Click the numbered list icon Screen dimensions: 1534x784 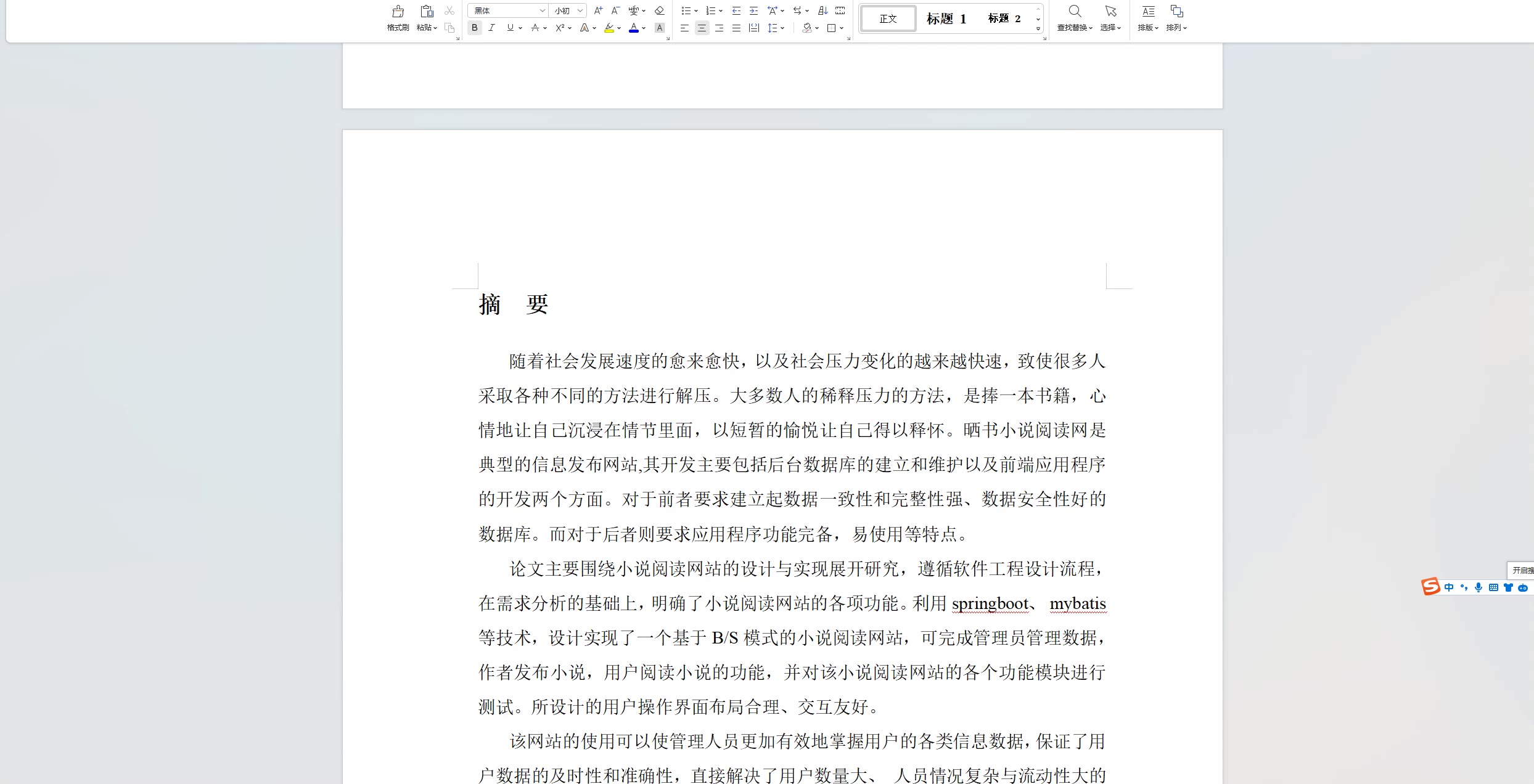711,10
